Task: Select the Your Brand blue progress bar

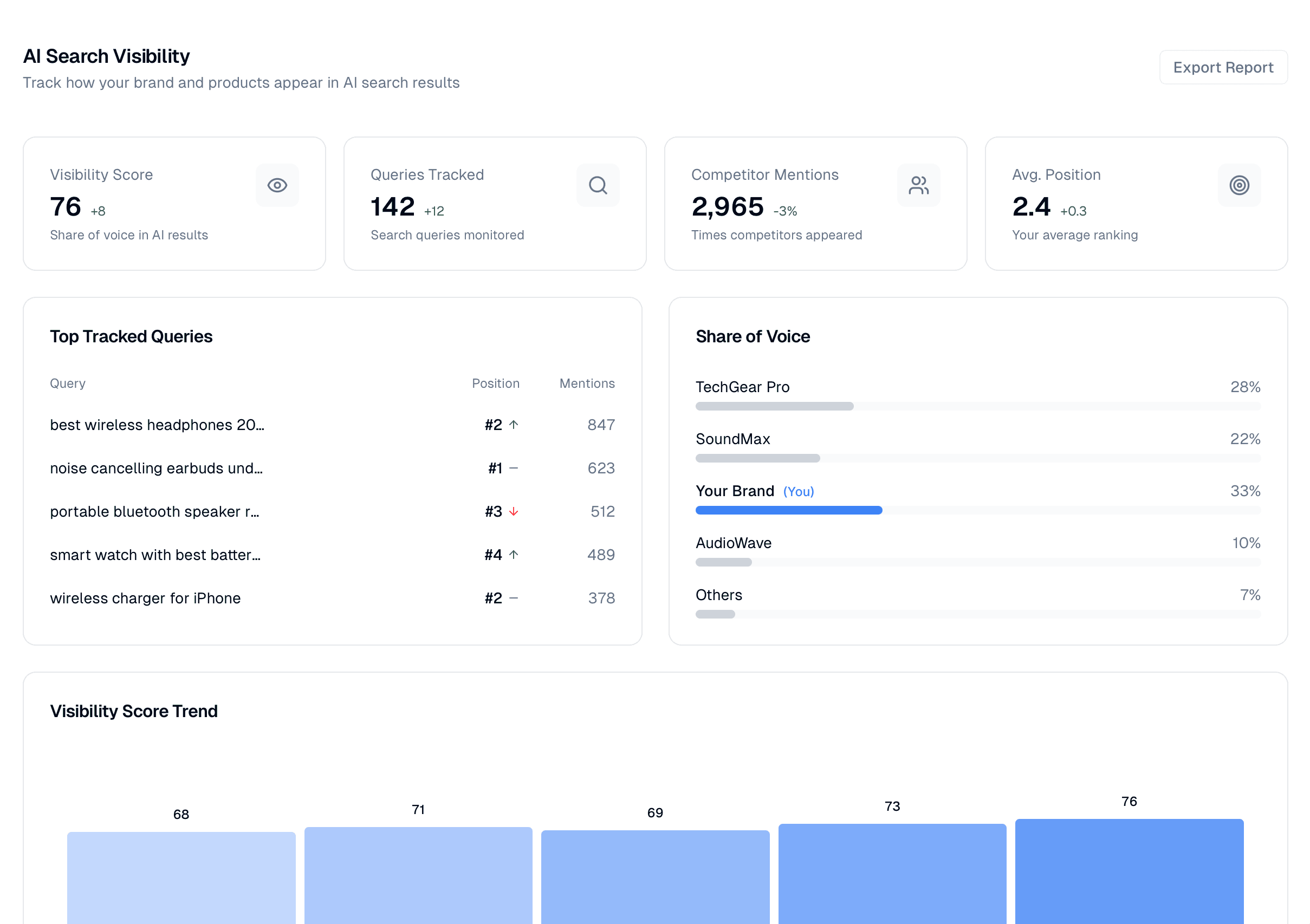Action: pyautogui.click(x=788, y=511)
